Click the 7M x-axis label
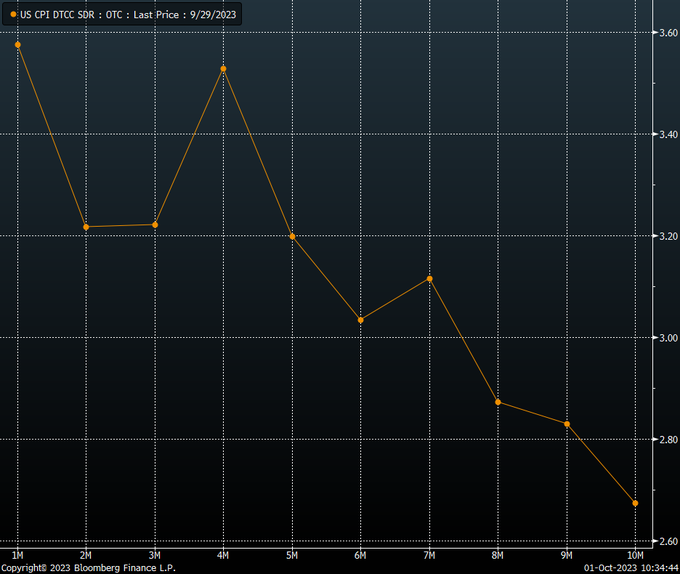 [429, 555]
